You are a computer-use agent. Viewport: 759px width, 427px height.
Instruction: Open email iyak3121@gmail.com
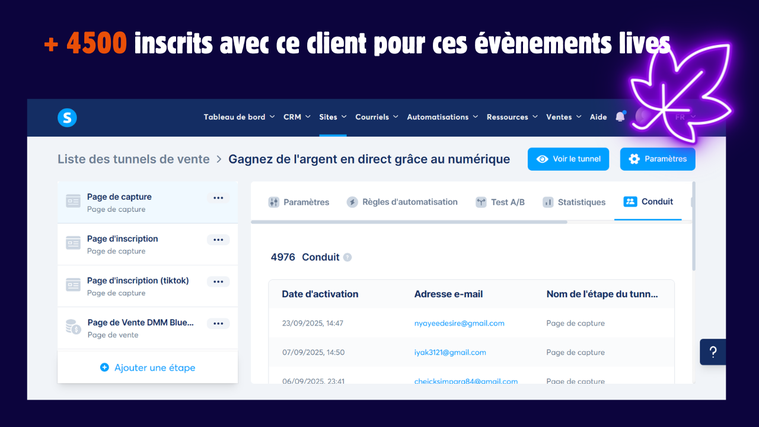[x=450, y=352]
